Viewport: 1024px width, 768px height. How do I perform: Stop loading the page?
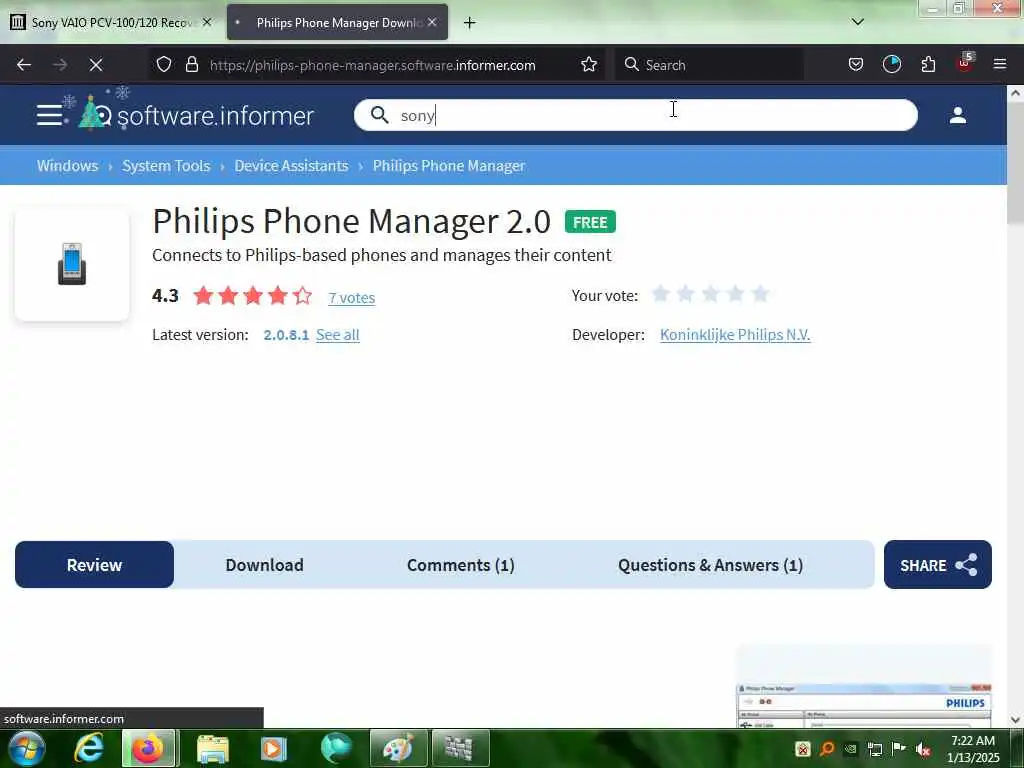[x=95, y=65]
